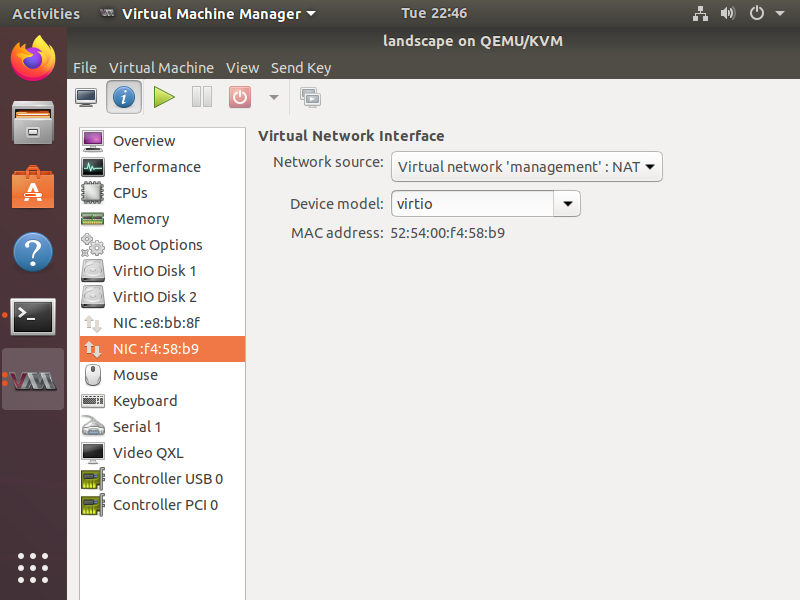800x600 pixels.
Task: Open the View menu
Action: click(x=242, y=68)
